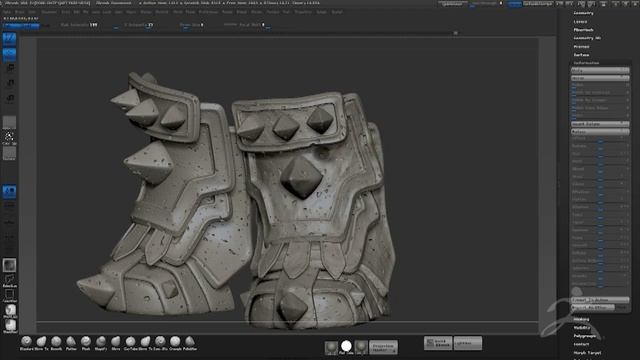Click the Edit mode icon on left shelf
Image resolution: width=640 pixels, height=360 pixels.
point(9,39)
